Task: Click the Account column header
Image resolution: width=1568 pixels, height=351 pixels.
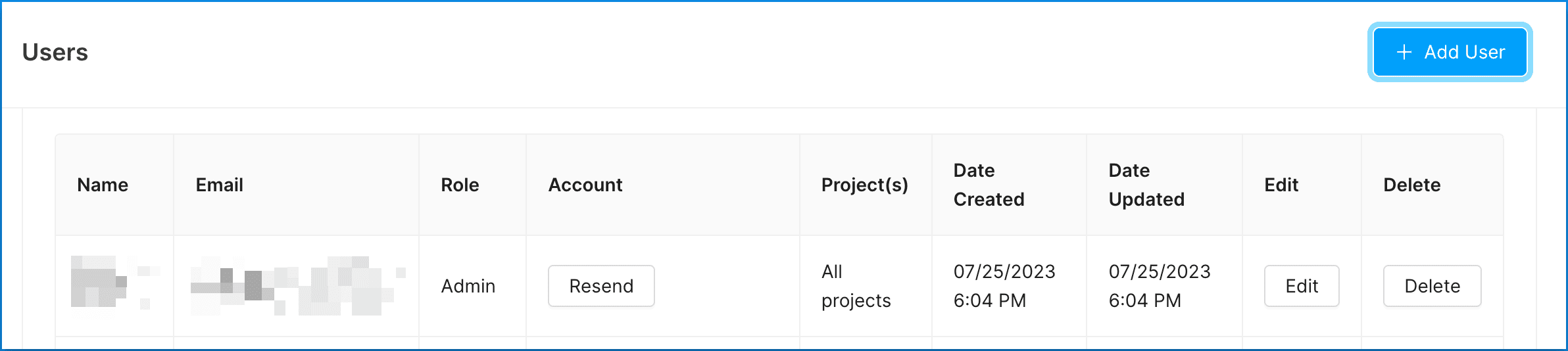Action: click(x=585, y=185)
